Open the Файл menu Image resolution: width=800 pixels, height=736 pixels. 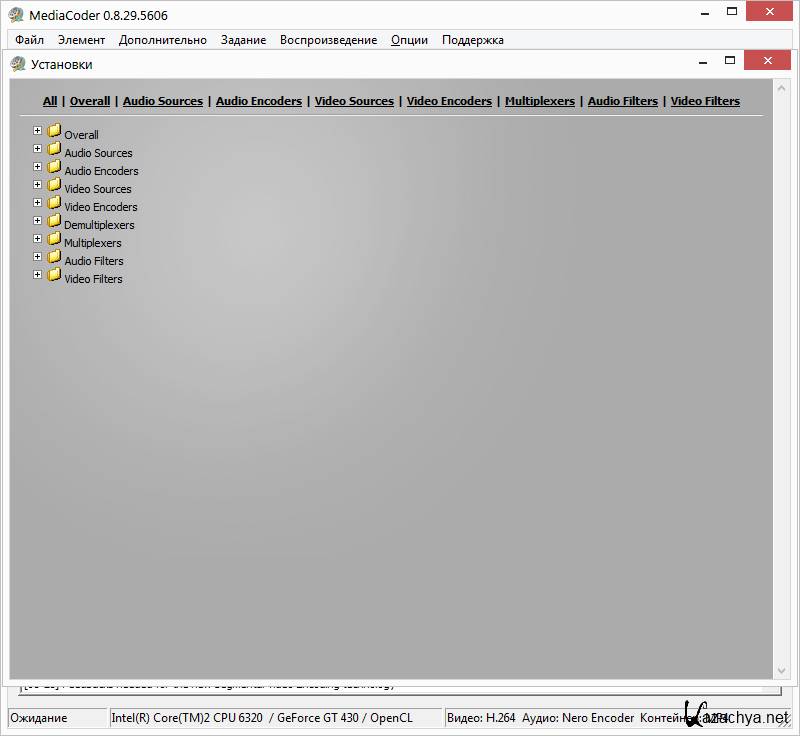tap(29, 40)
